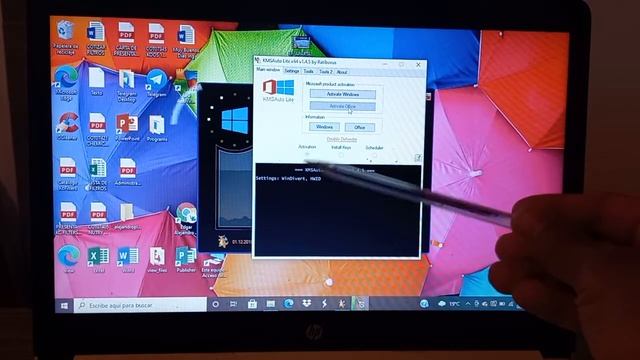Viewport: 640px width, 360px height.
Task: Click the Activate Windows button
Action: 342,94
